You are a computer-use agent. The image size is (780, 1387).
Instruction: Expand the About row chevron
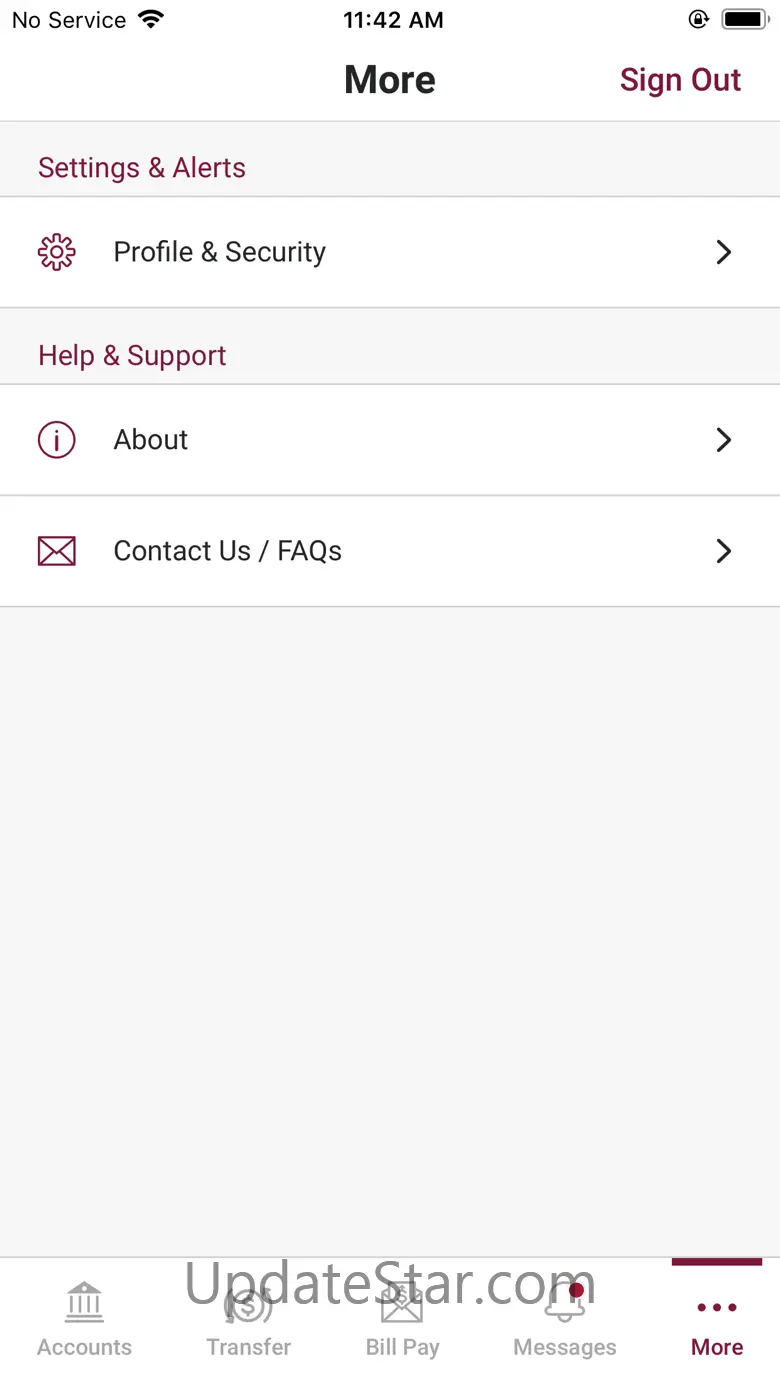coord(724,440)
